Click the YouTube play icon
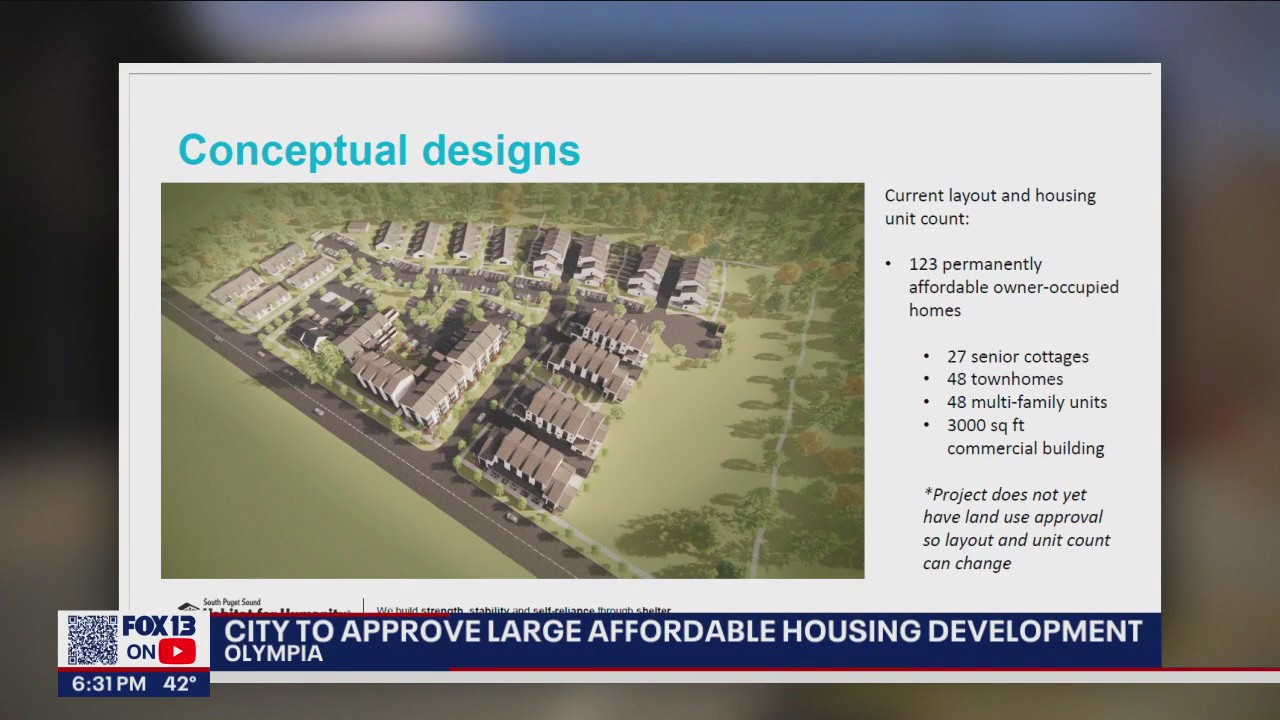 click(177, 652)
